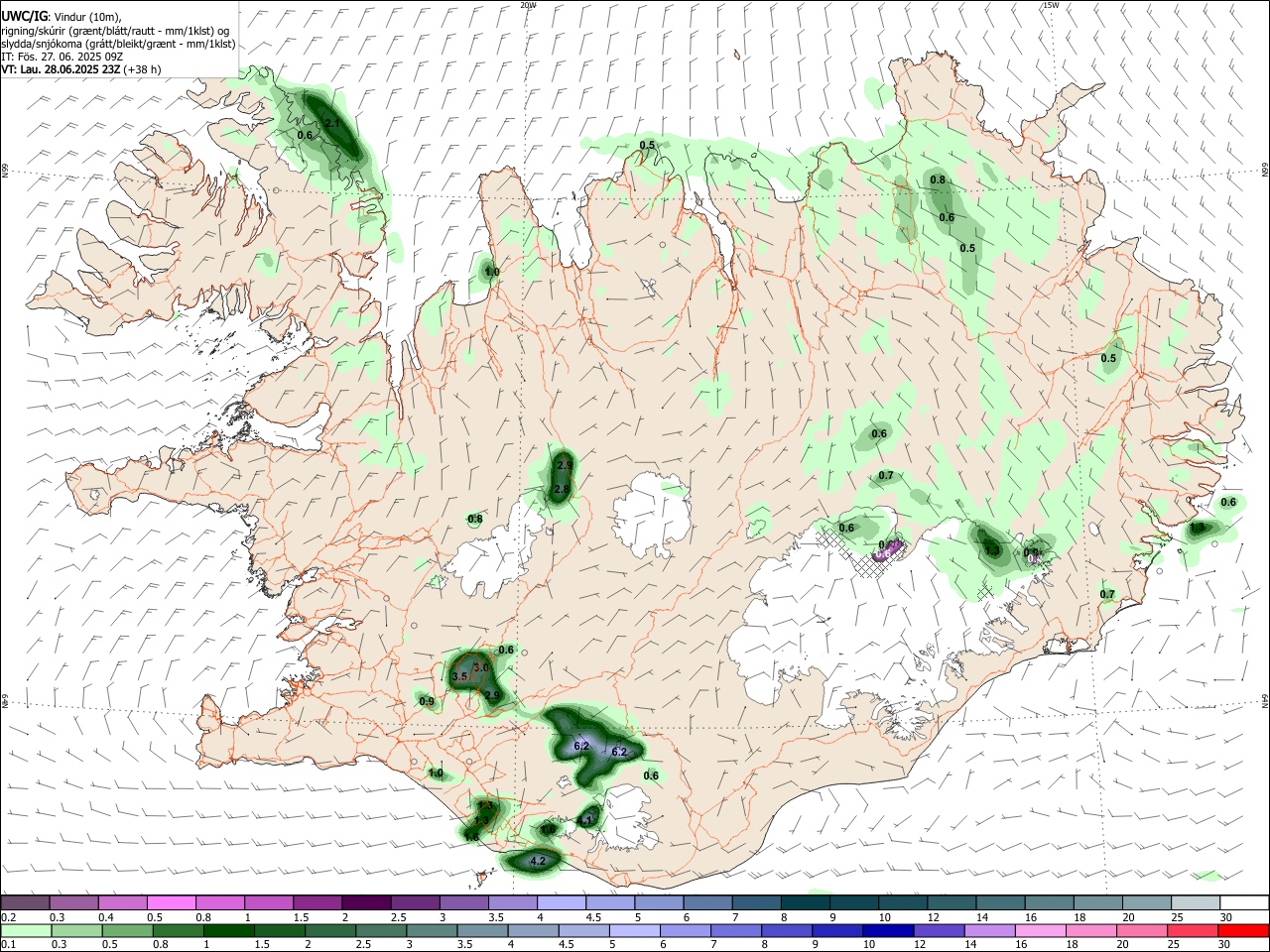
Task: Select the white swatch ending the purple legend row
Action: click(1243, 902)
